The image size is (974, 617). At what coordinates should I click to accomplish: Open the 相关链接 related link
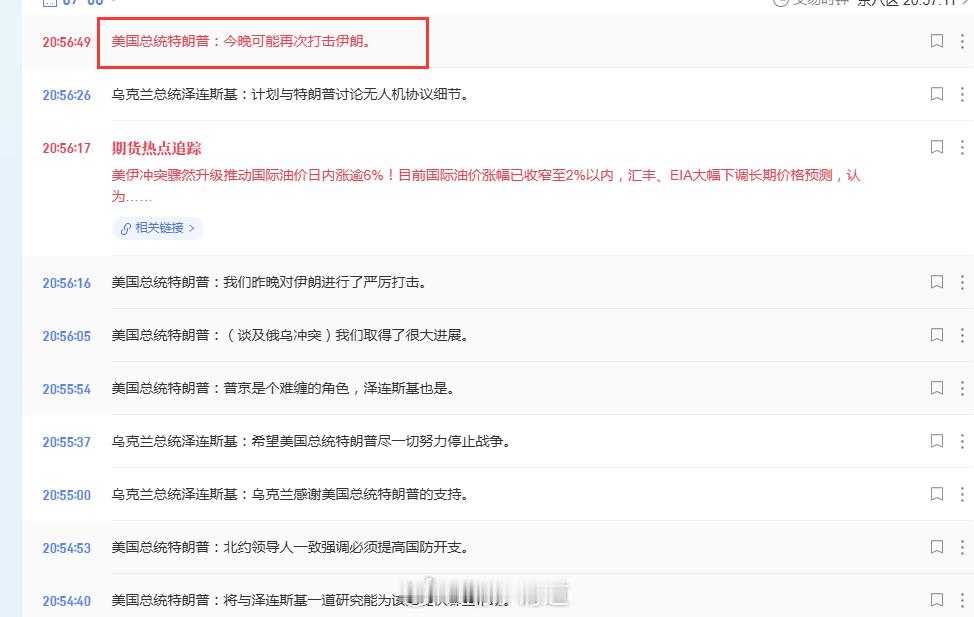(x=158, y=228)
